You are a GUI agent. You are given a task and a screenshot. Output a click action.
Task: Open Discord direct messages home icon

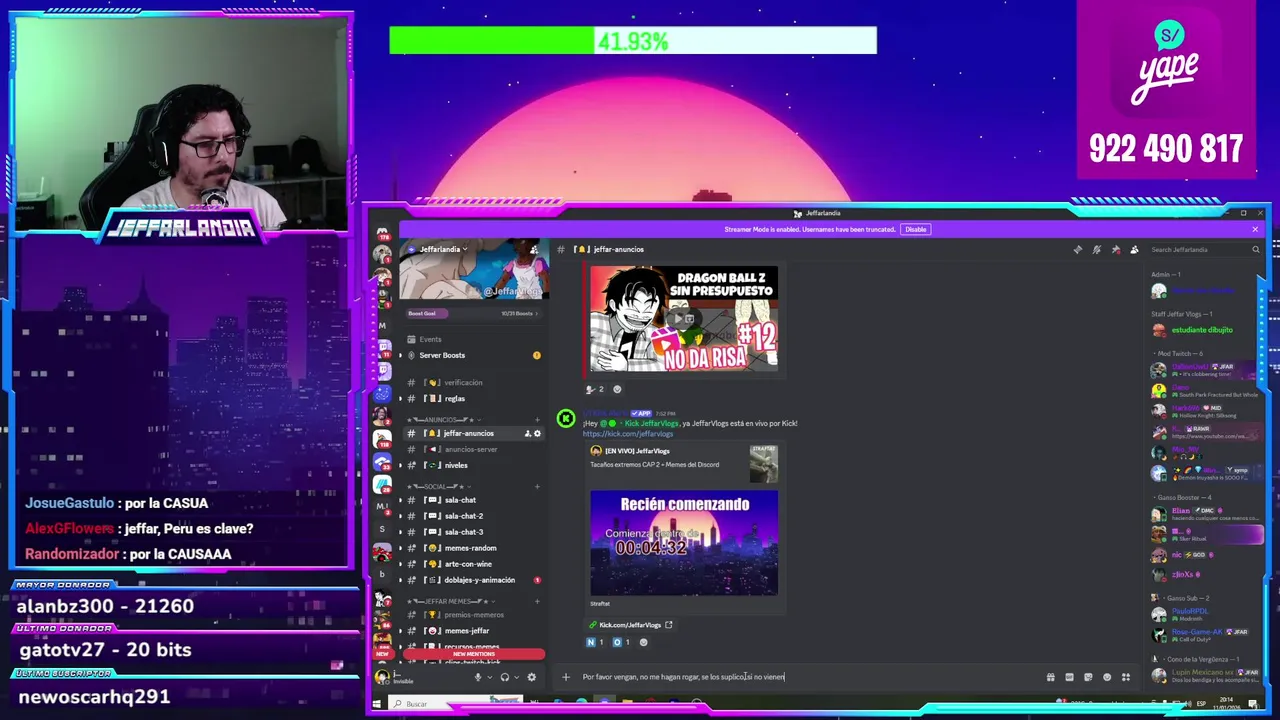[x=382, y=233]
